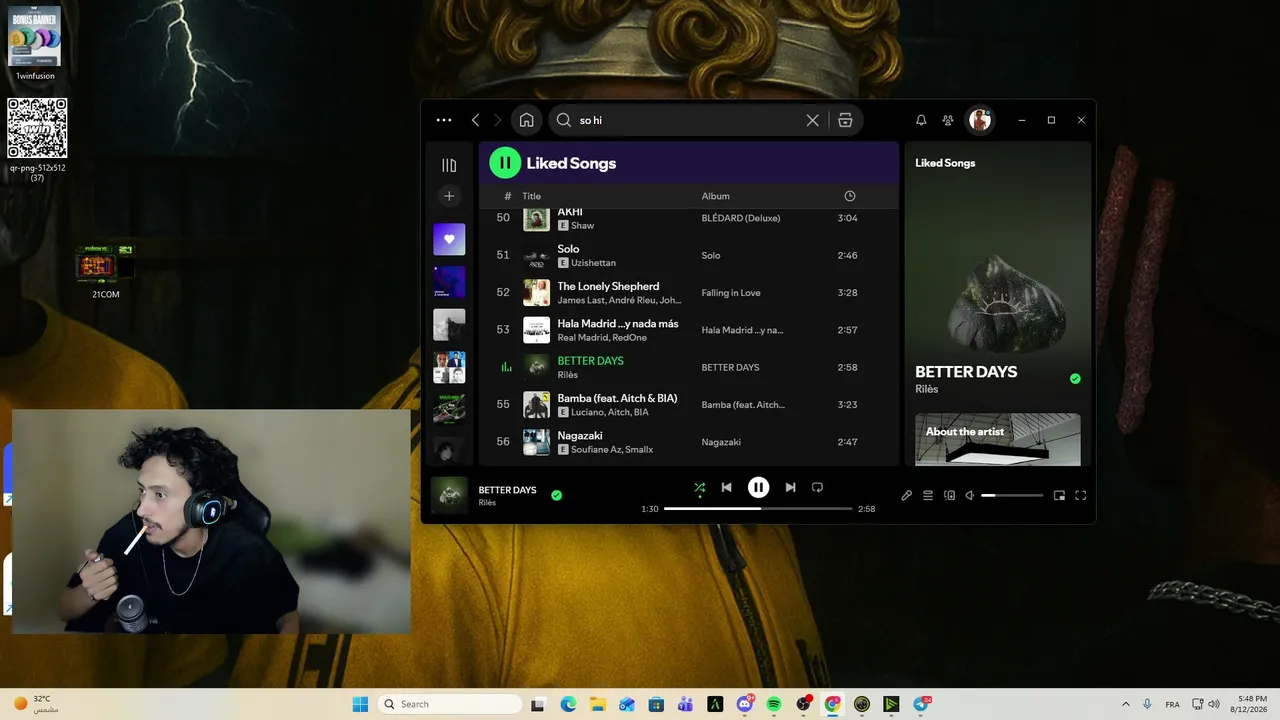The width and height of the screenshot is (1280, 720).
Task: Open the What's New notifications bell
Action: (x=921, y=120)
